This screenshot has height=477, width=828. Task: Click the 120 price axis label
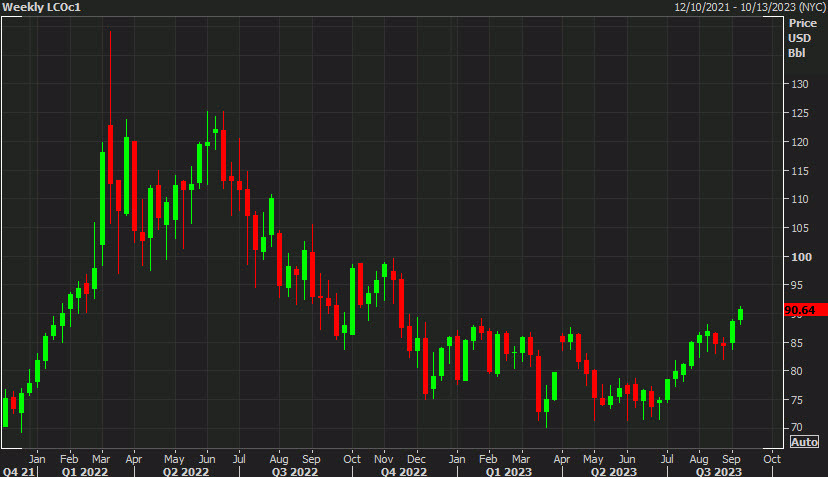tap(799, 142)
